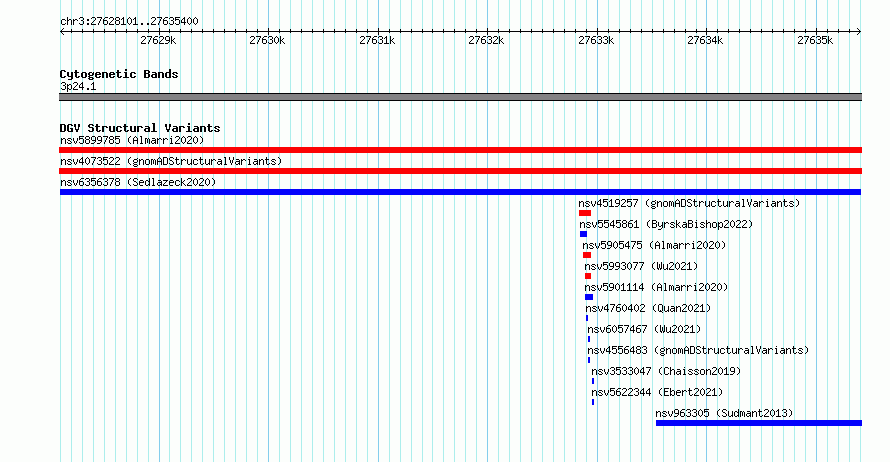890x462 pixels.
Task: Click the nsv4073522 (gnomADStructuralVariants) label
Action: tap(171, 161)
